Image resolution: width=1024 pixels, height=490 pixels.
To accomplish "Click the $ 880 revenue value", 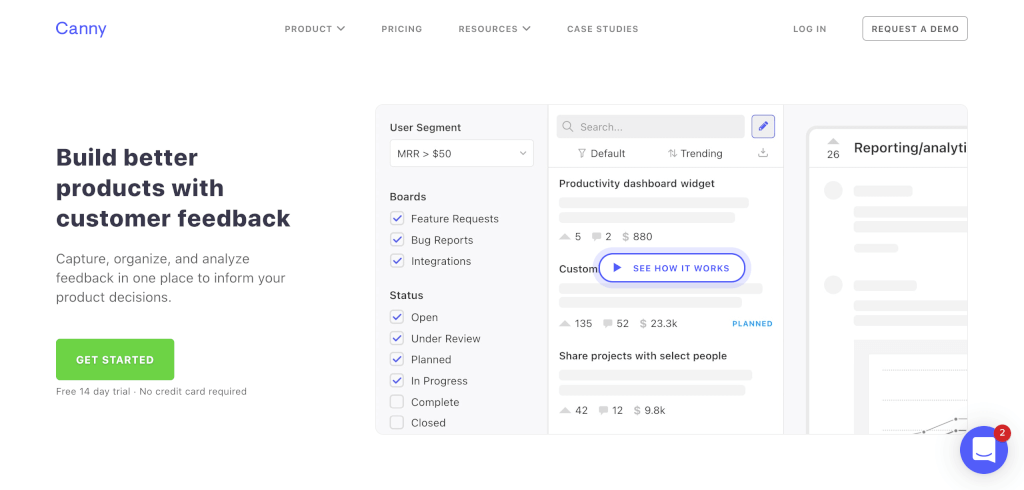I will pyautogui.click(x=637, y=237).
